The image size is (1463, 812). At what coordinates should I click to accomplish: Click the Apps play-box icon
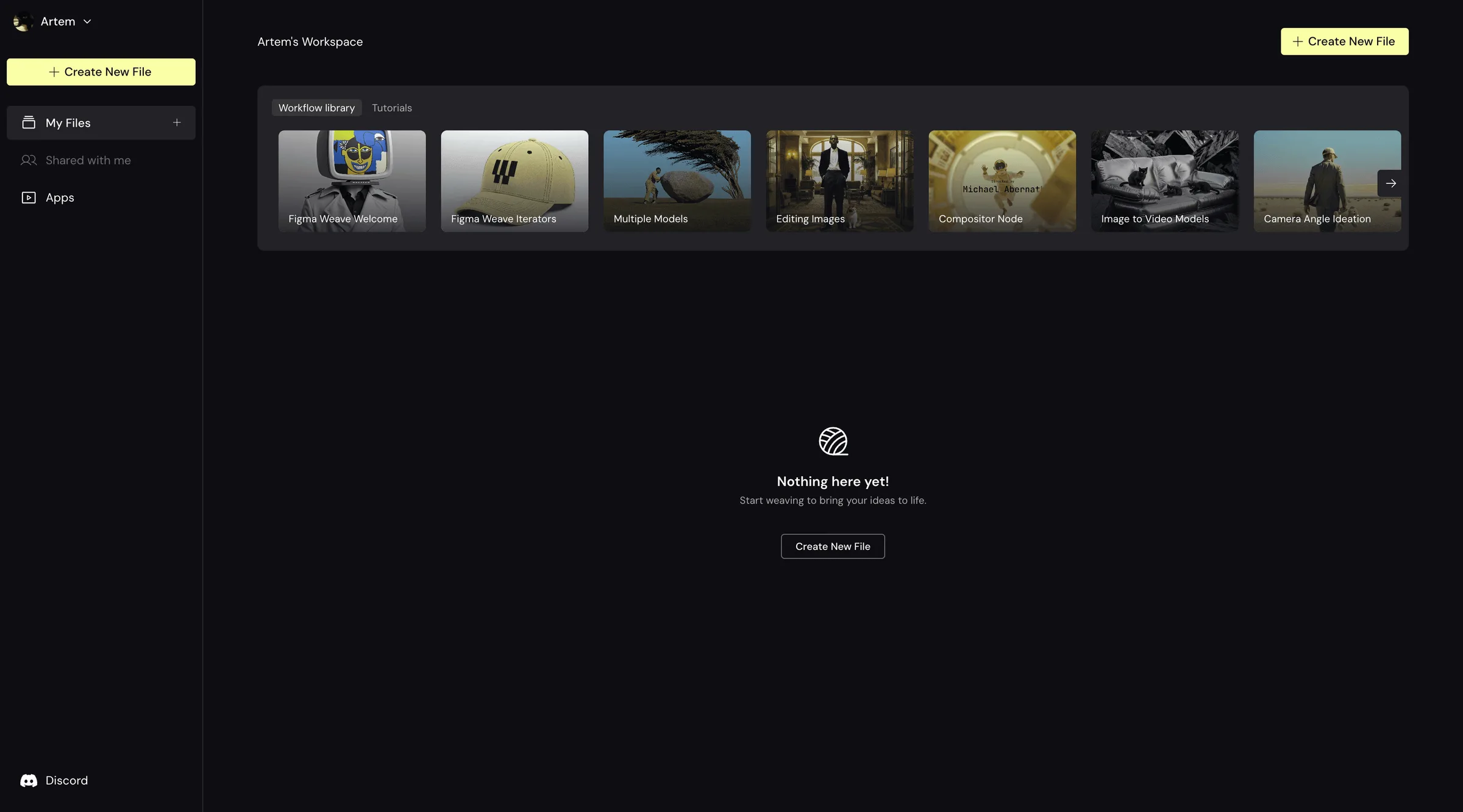tap(29, 198)
